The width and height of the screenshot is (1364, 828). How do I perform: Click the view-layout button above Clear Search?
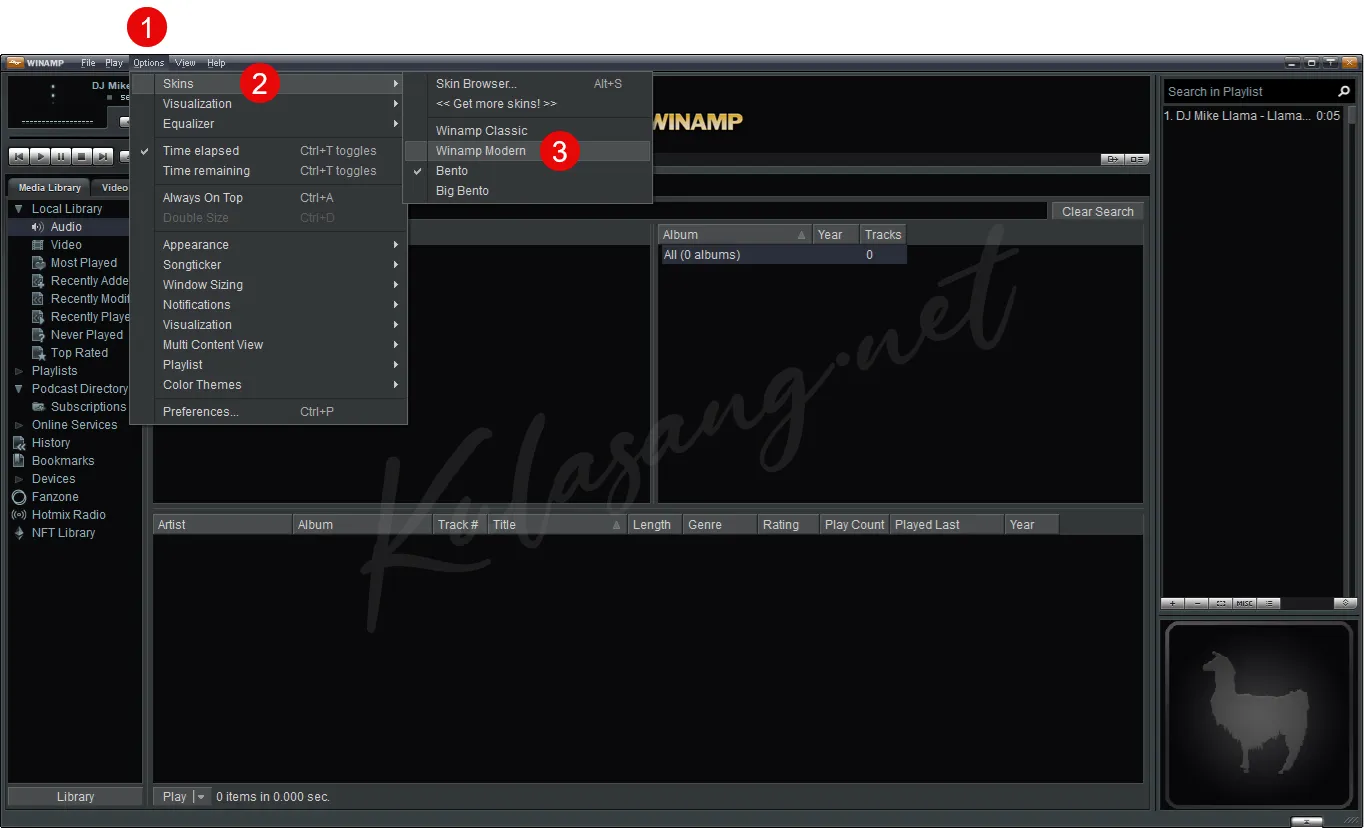tap(1137, 159)
